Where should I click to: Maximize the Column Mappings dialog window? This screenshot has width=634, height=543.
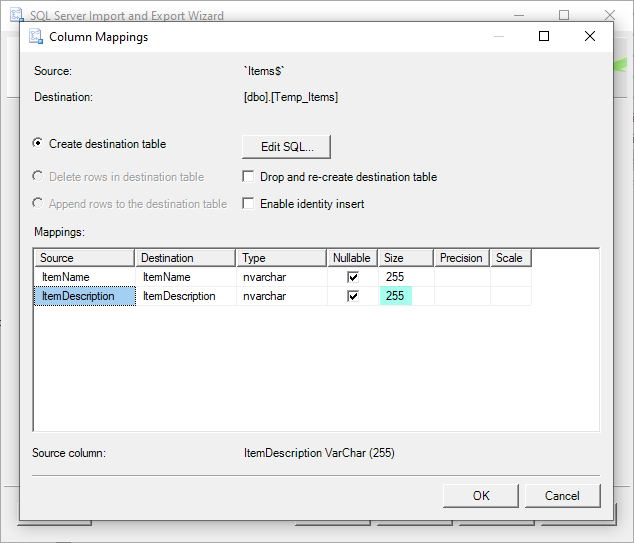[x=544, y=36]
